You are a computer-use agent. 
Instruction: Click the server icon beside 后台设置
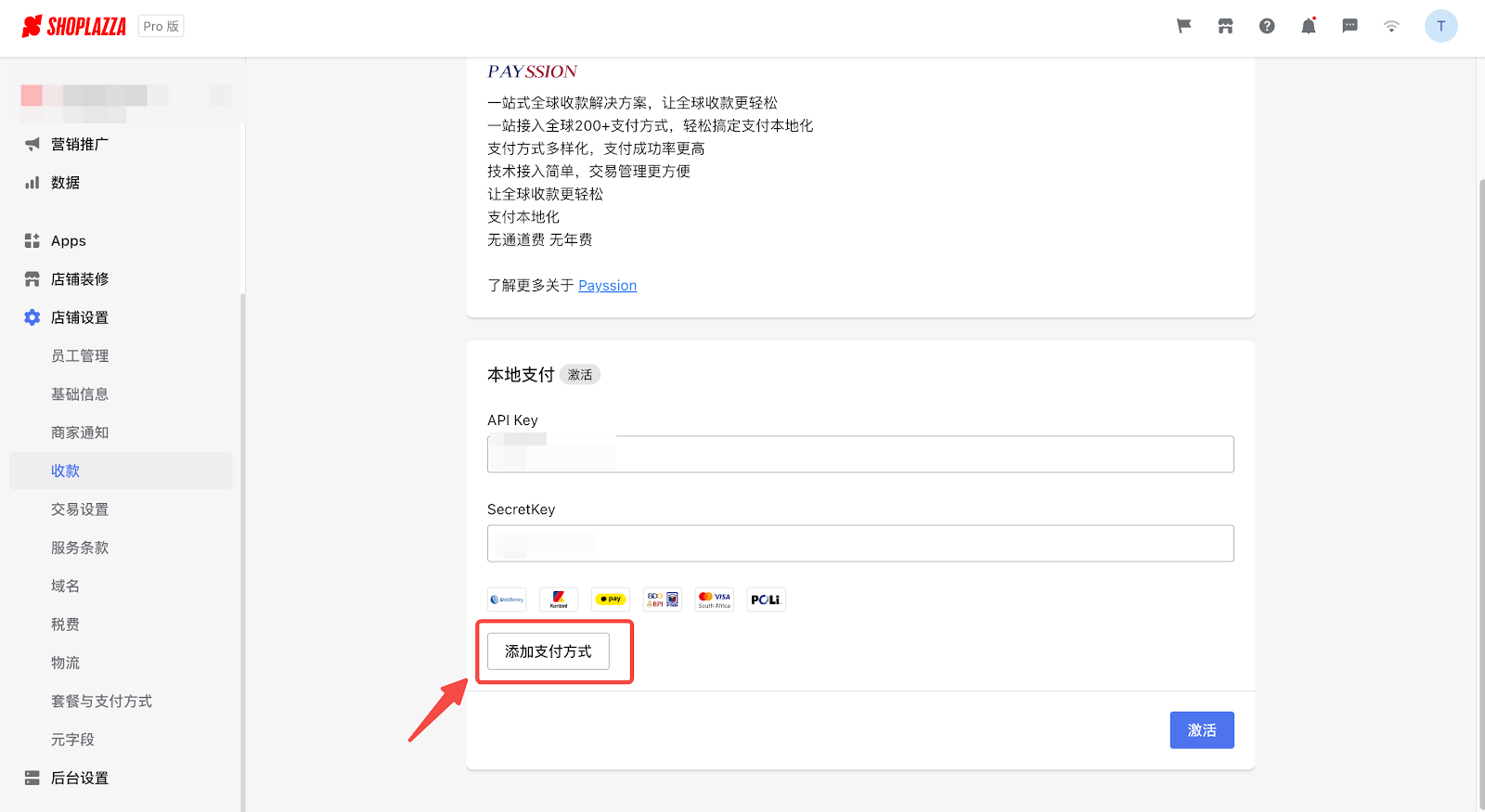point(32,778)
